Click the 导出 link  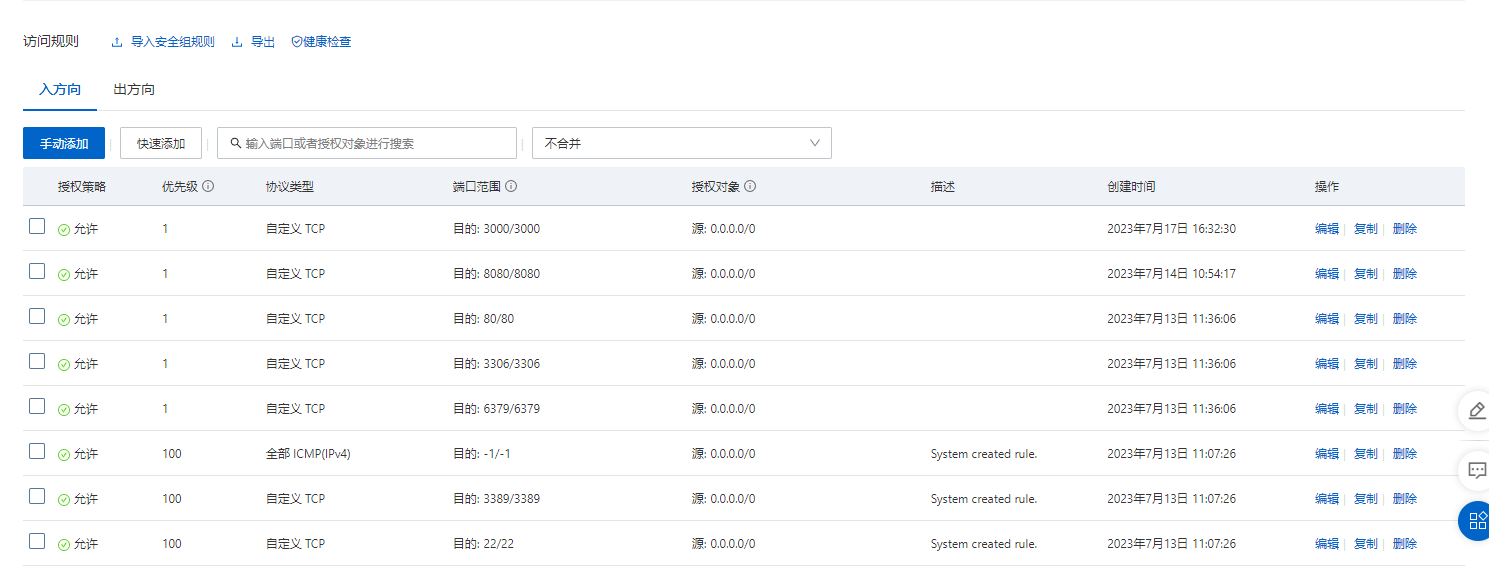pos(263,42)
